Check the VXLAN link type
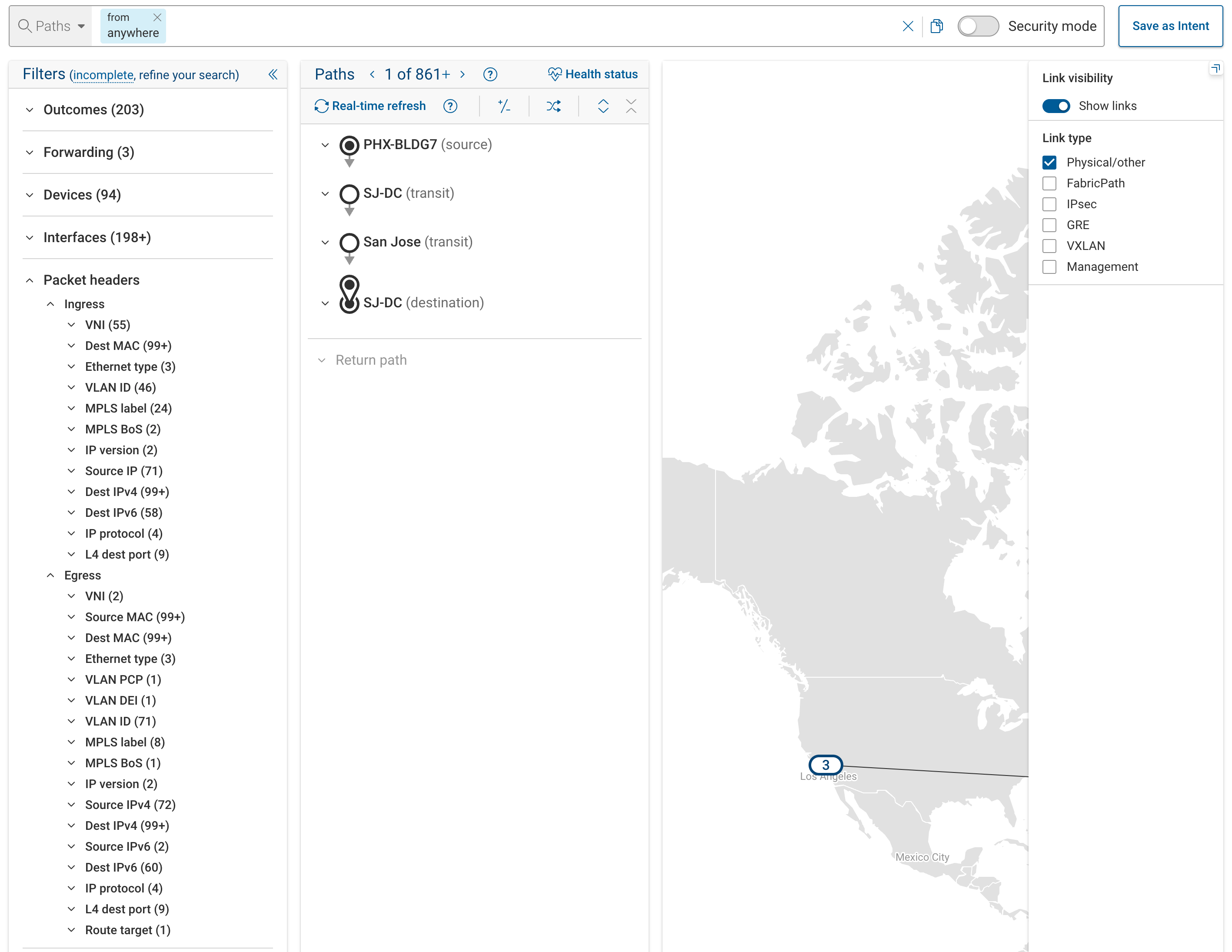This screenshot has width=1232, height=952. click(x=1049, y=246)
